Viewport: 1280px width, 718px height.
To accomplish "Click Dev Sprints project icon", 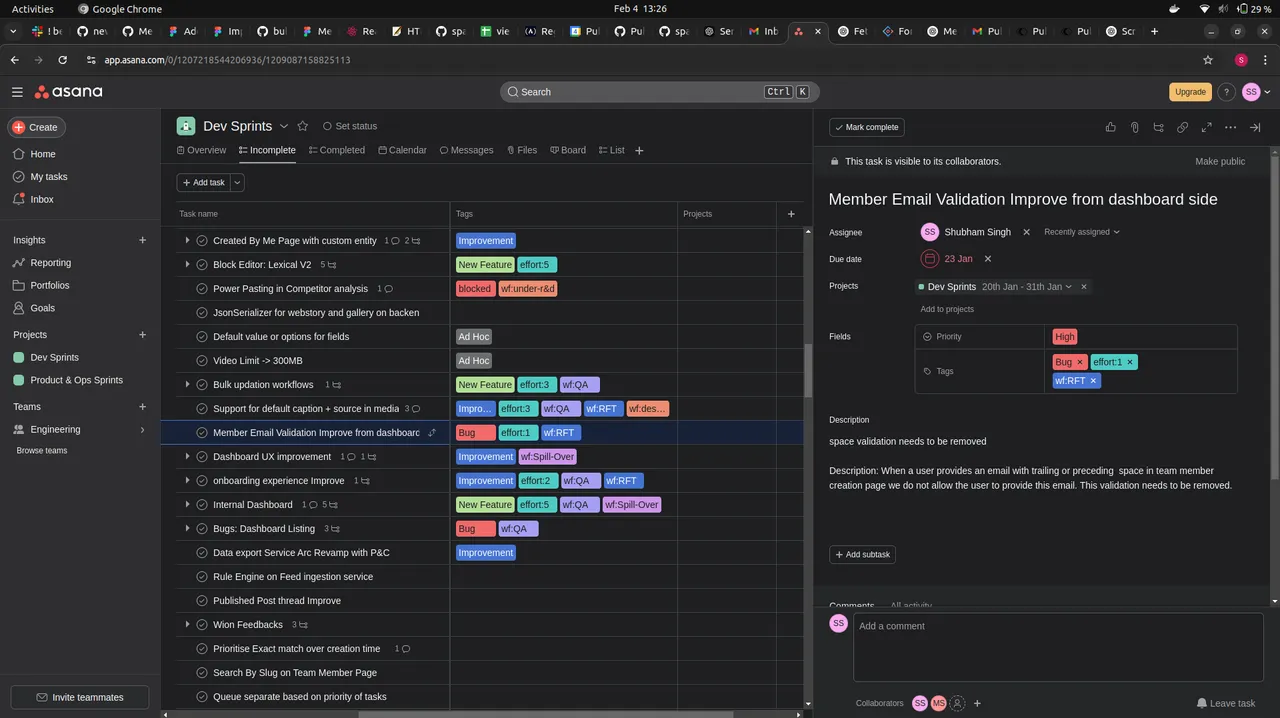I will tap(186, 126).
